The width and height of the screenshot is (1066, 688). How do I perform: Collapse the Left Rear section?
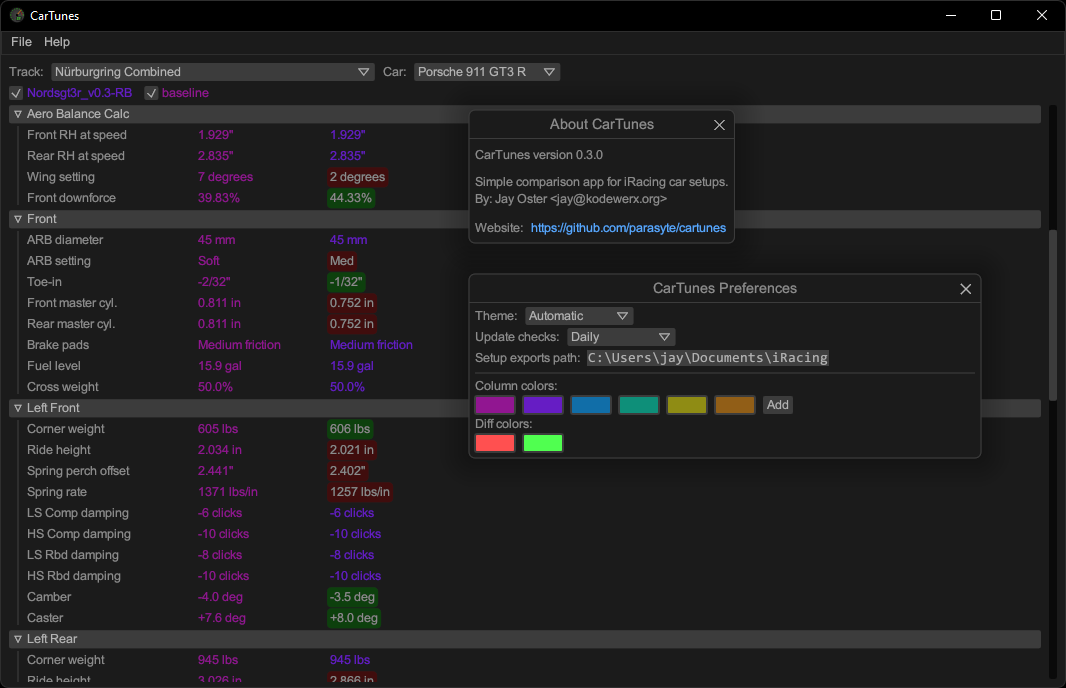[x=18, y=639]
